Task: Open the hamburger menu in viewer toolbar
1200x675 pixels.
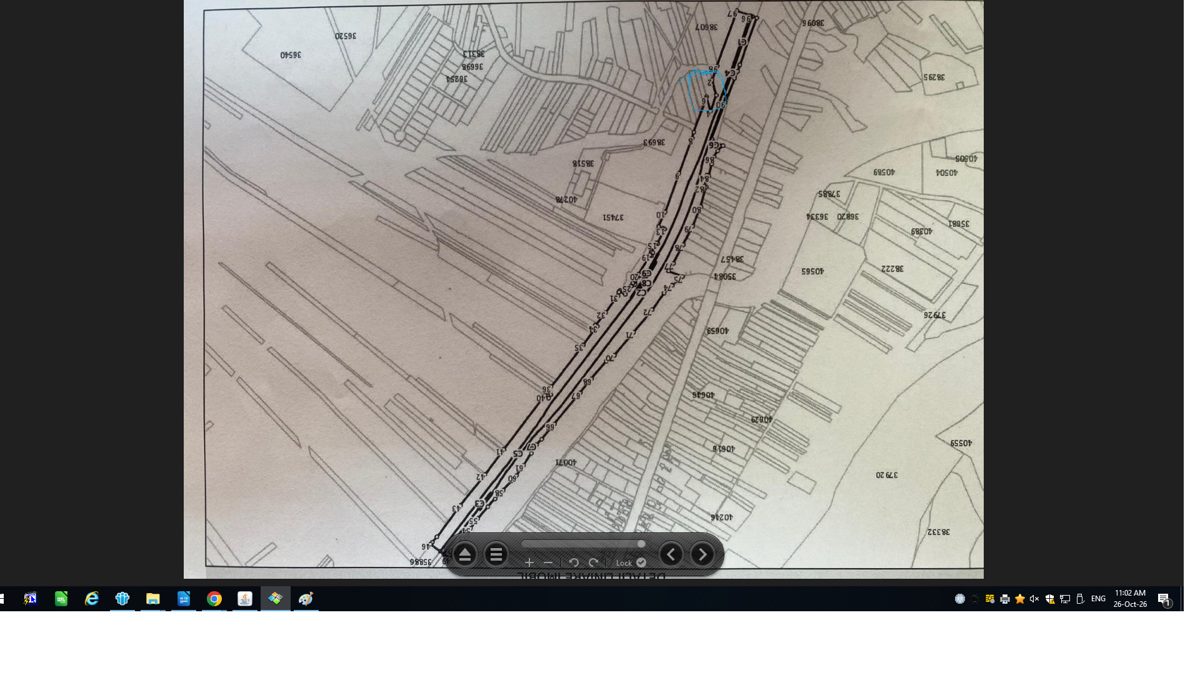Action: pyautogui.click(x=496, y=555)
